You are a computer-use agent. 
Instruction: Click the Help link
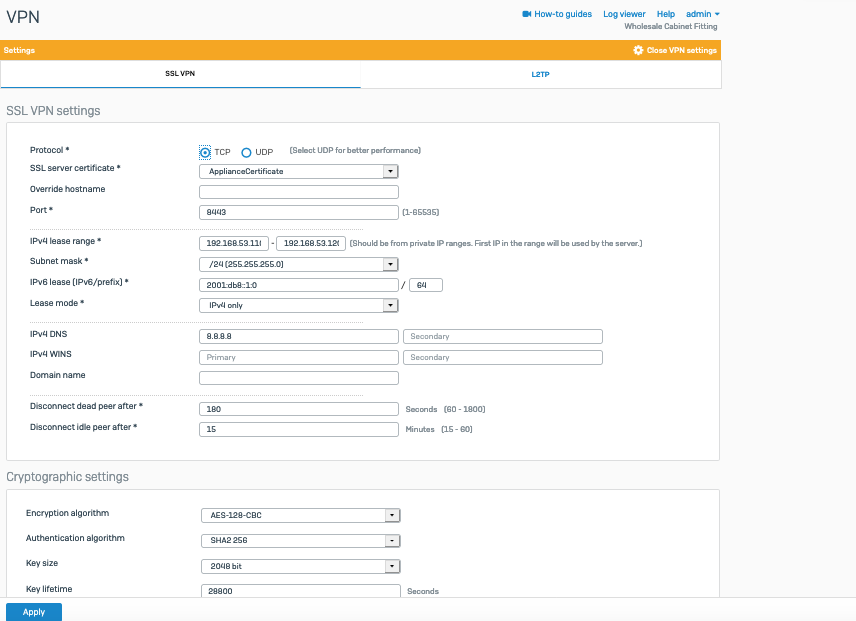(x=665, y=14)
